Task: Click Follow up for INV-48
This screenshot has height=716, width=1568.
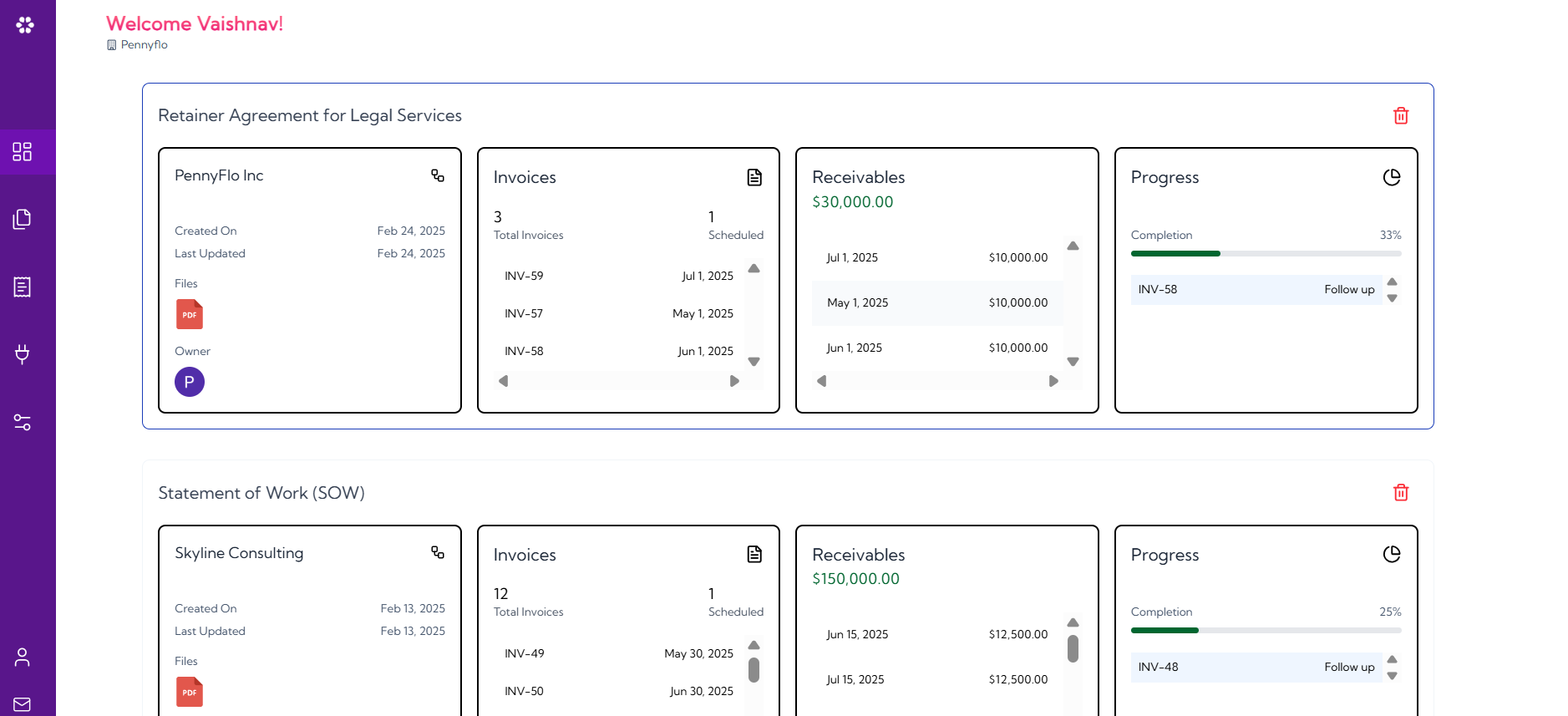Action: point(1349,668)
